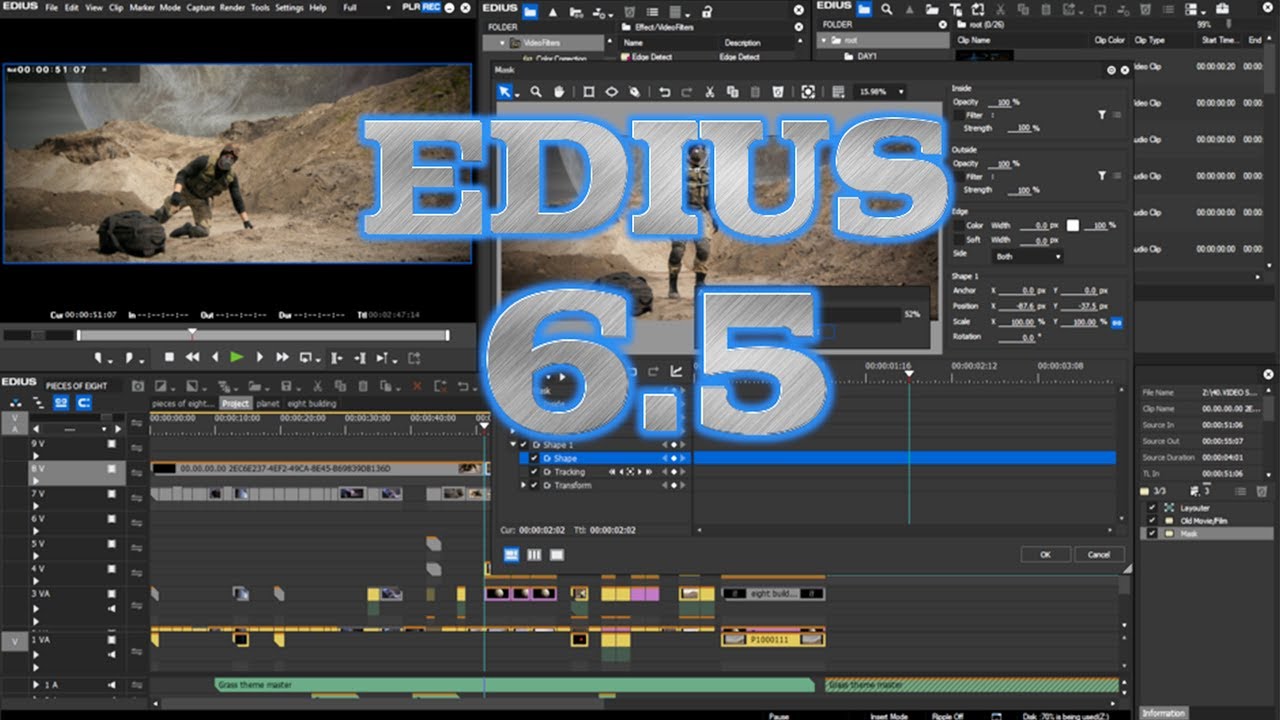Screen dimensions: 1280x720
Task: Step to next frame in the player
Action: tap(260, 357)
